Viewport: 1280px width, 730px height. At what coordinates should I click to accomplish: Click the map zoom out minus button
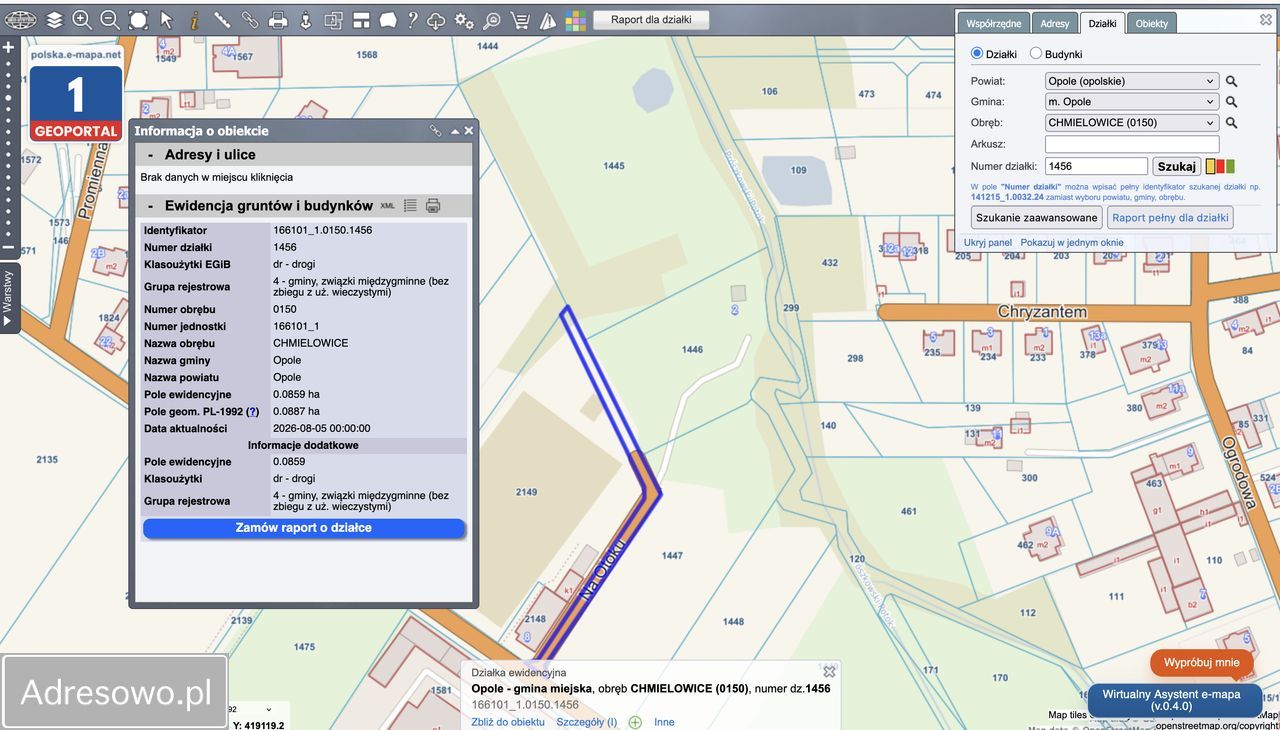(8, 247)
